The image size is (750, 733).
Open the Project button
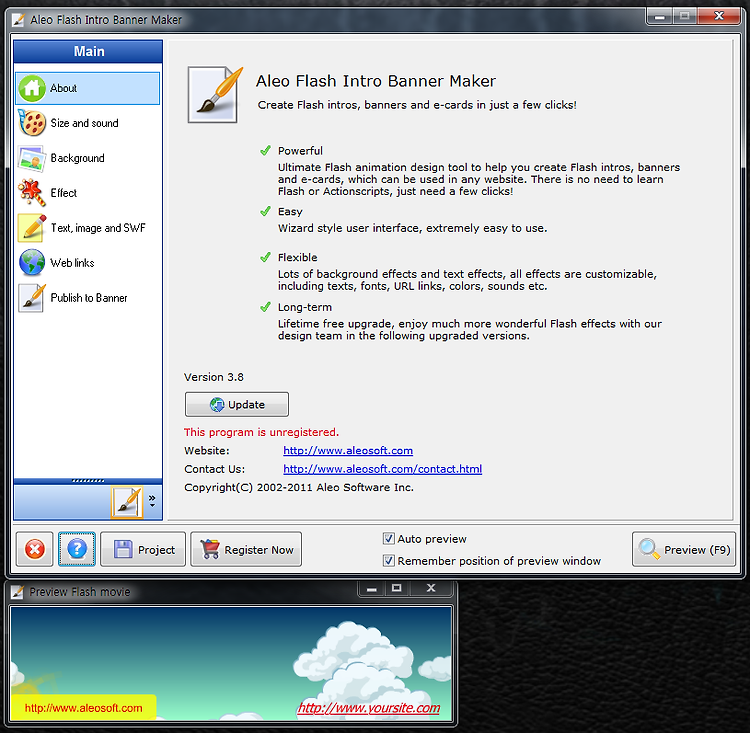[x=143, y=549]
